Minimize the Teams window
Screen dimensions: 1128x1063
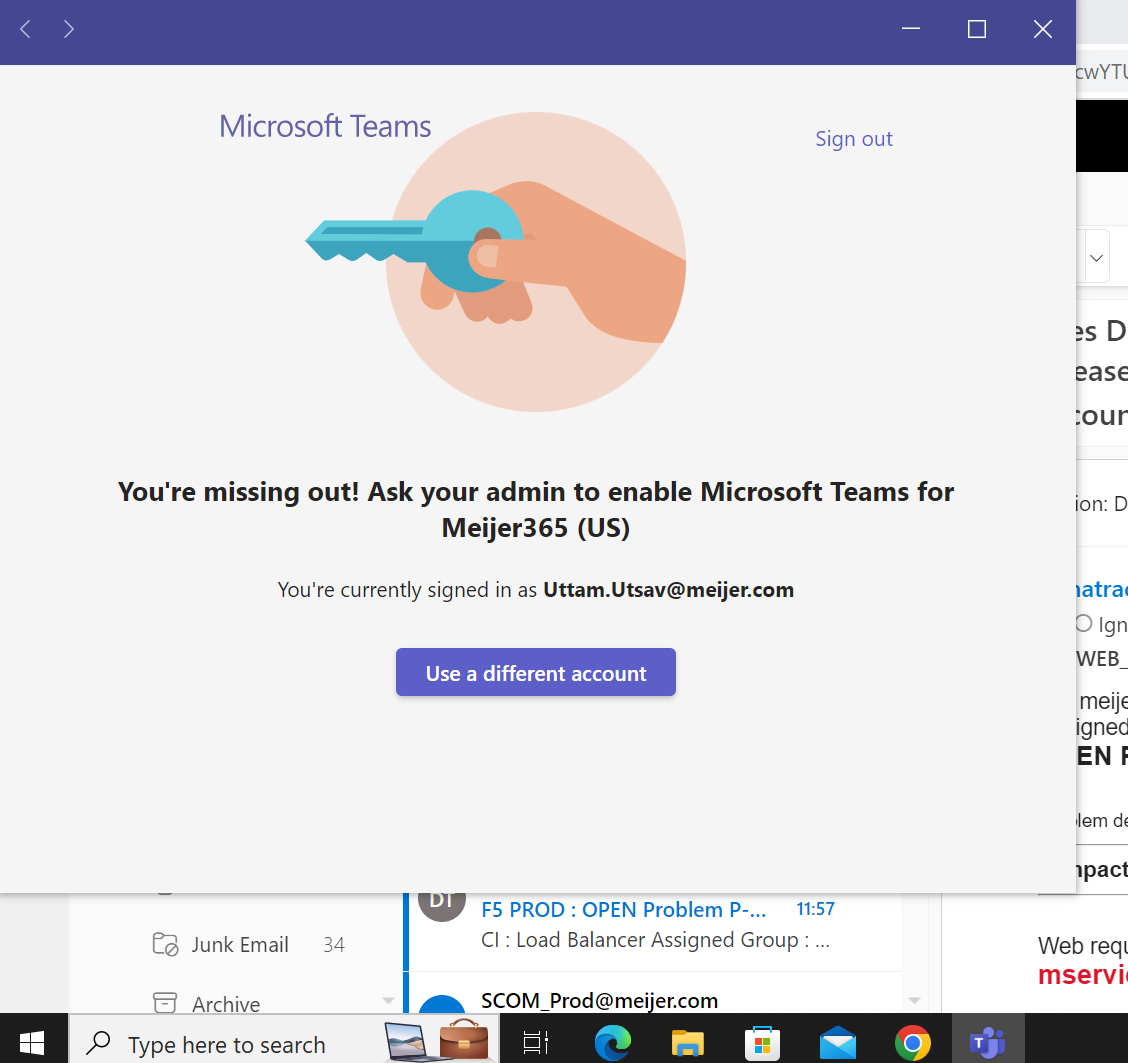[911, 29]
